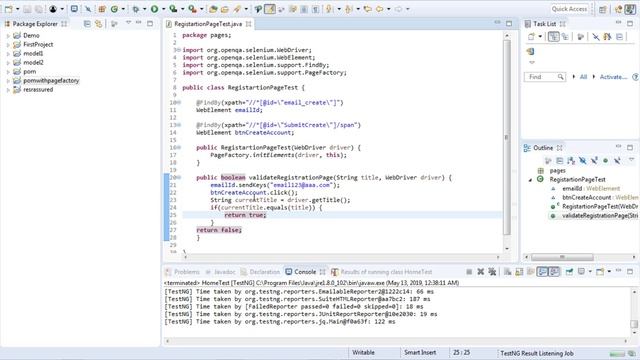Viewport: 640px width, 360px height.
Task: Click the New Java Class green icon
Action: (114, 9)
